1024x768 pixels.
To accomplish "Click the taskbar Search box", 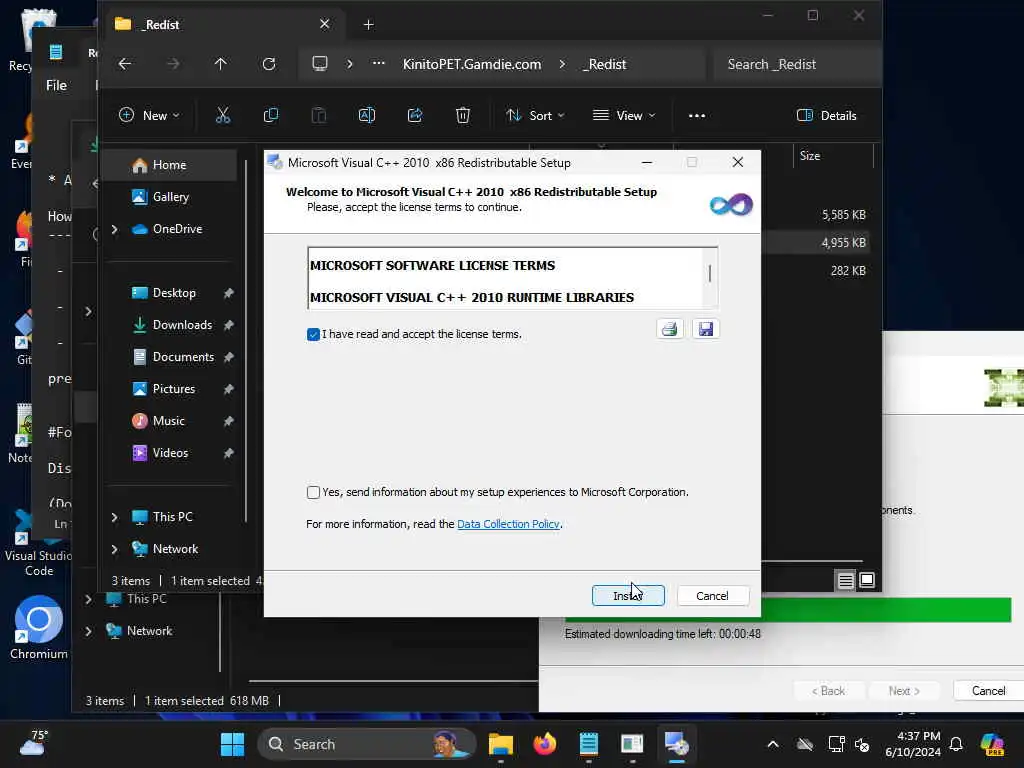I will tap(367, 744).
